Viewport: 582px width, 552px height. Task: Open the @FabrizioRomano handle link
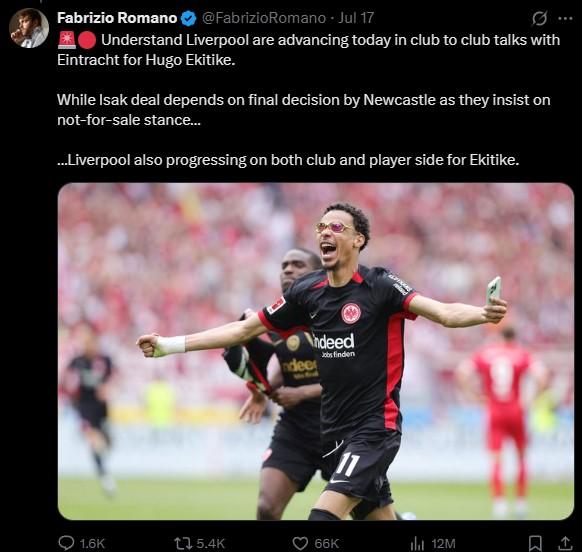(264, 18)
